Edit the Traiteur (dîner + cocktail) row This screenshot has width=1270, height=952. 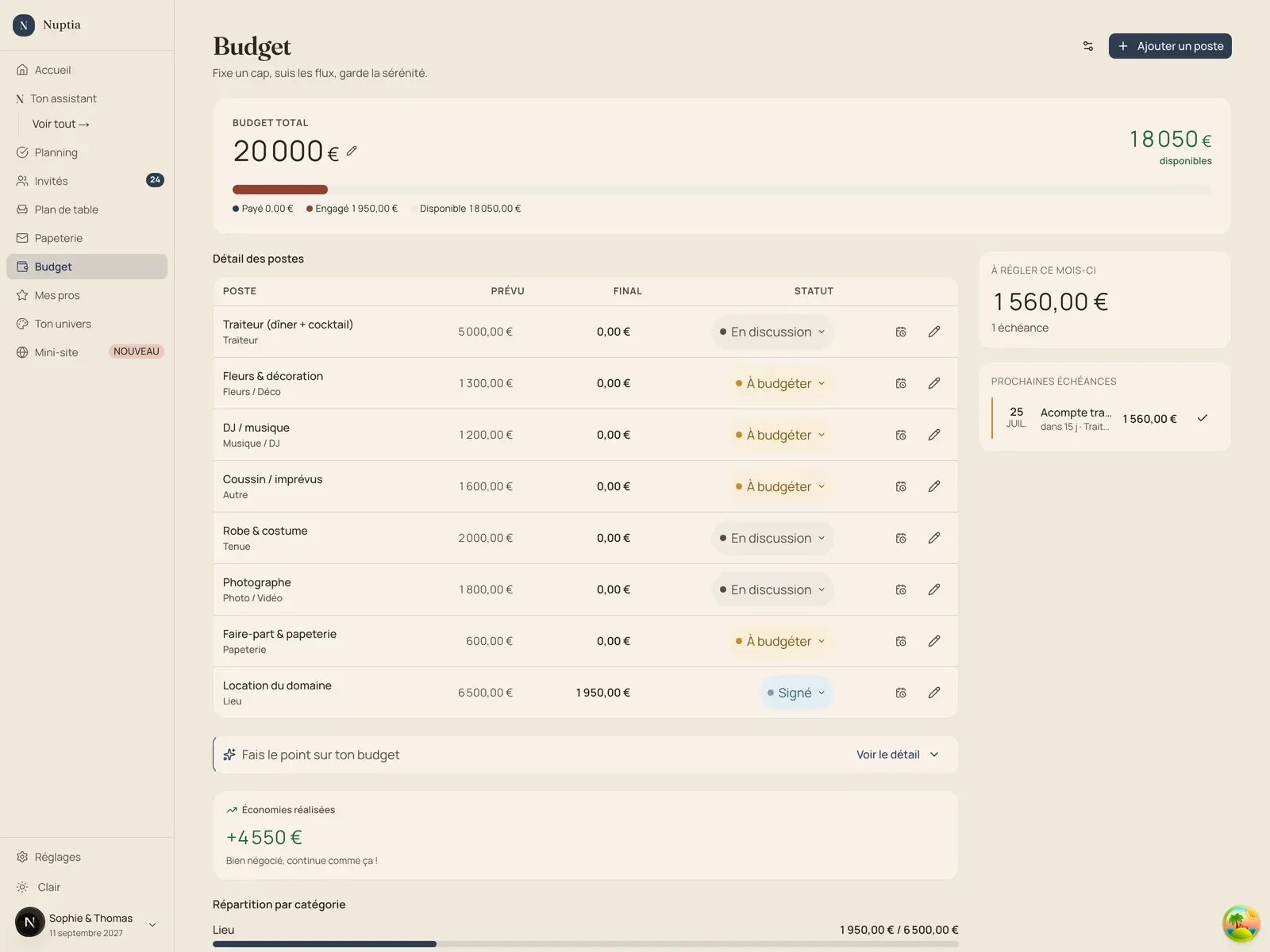coord(934,332)
